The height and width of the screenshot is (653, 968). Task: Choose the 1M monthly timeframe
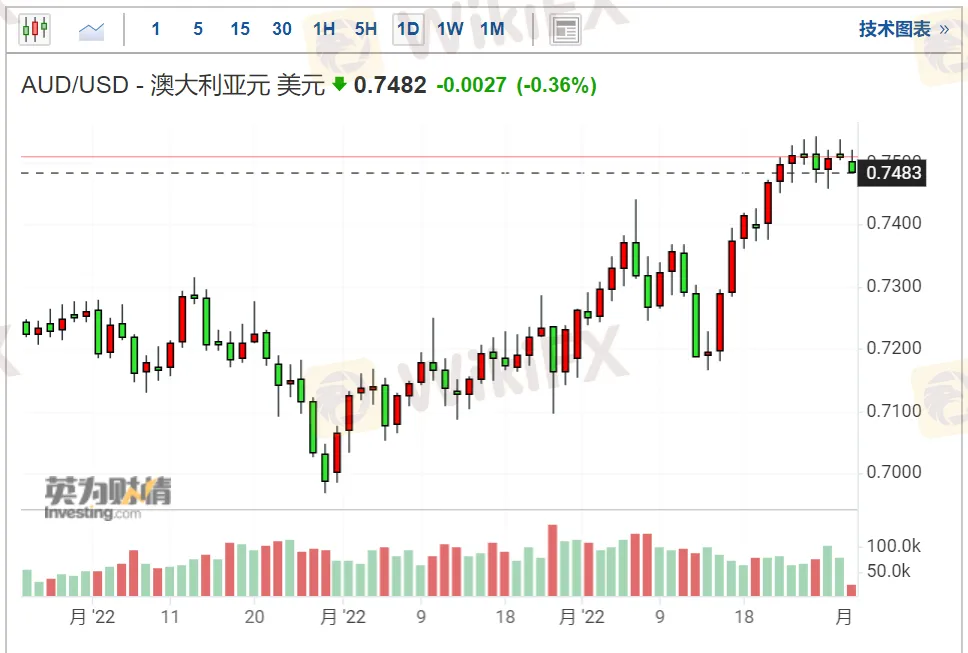(x=492, y=29)
